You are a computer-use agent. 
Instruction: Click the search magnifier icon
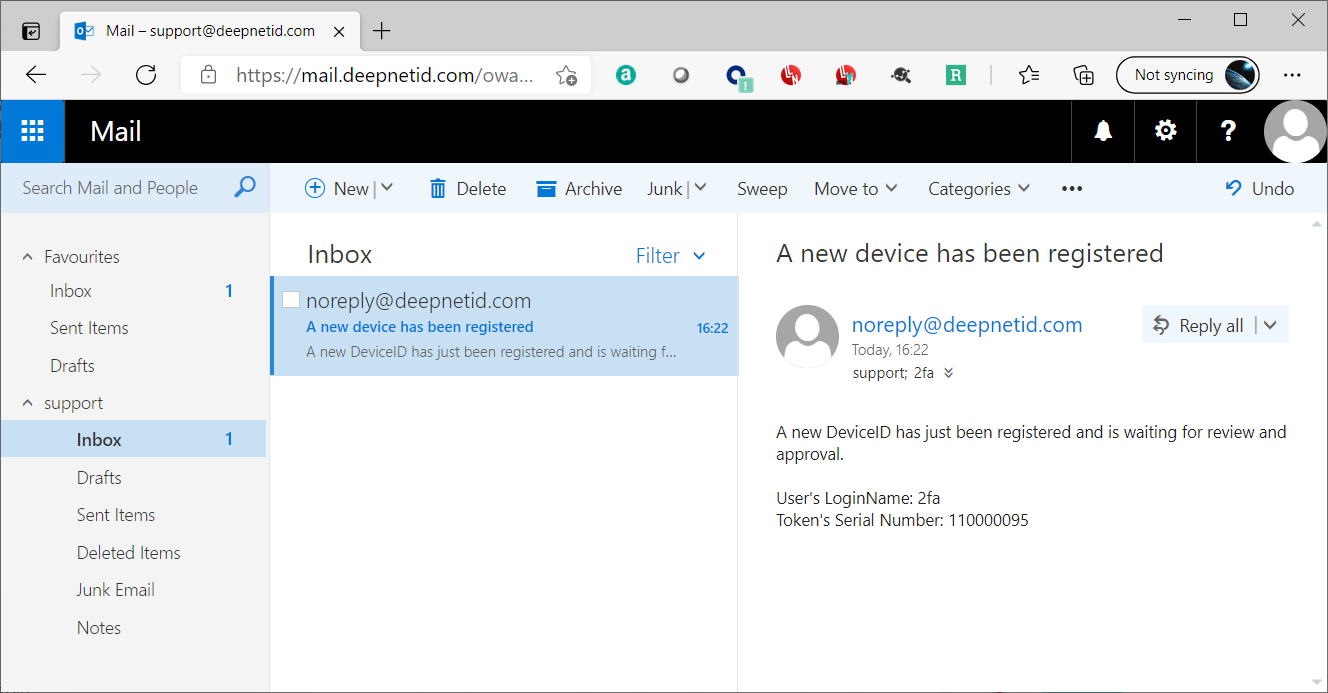[245, 187]
